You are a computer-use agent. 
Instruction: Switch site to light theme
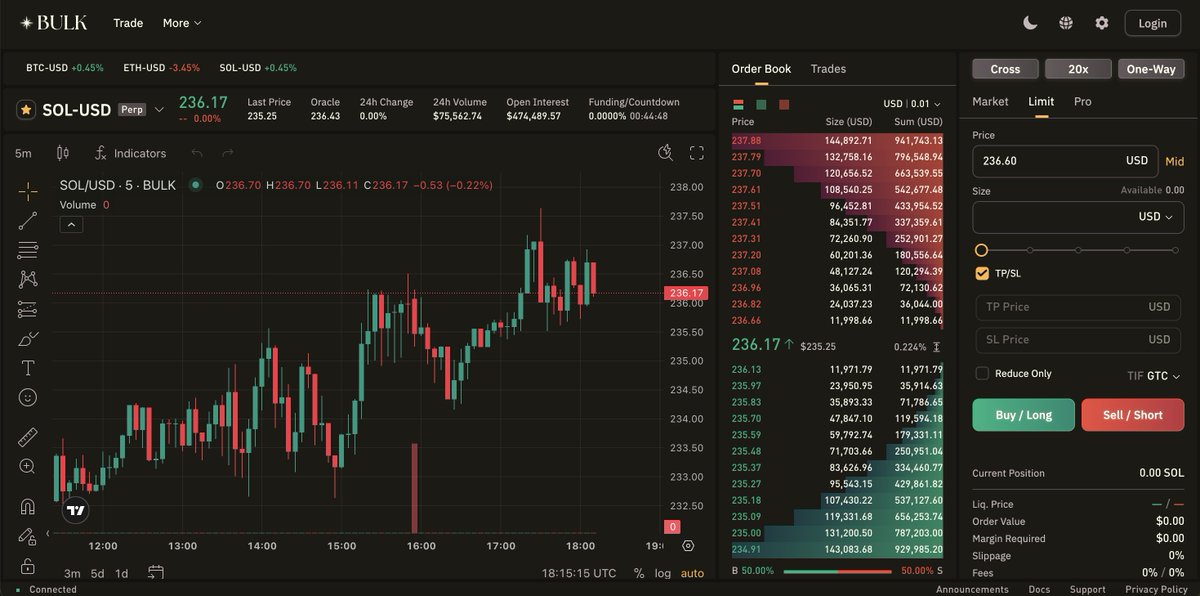(1030, 22)
